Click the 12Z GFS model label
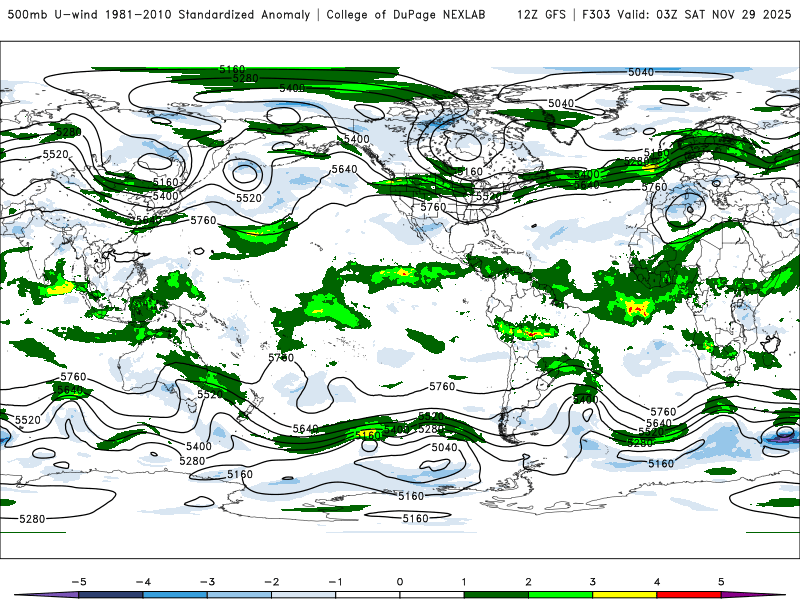The width and height of the screenshot is (800, 600). [541, 14]
